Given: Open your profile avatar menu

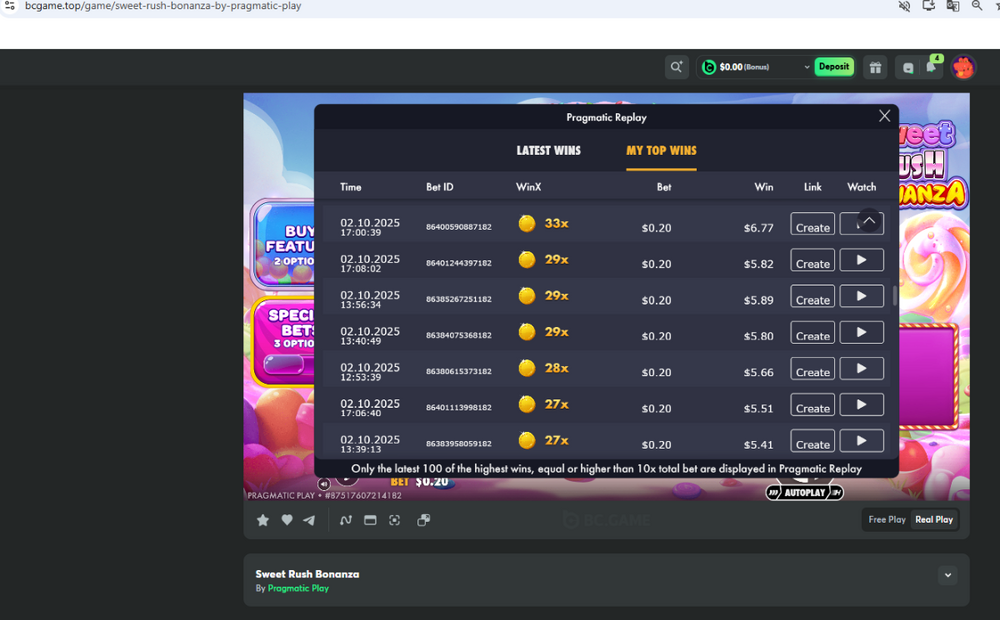Looking at the screenshot, I should 962,66.
